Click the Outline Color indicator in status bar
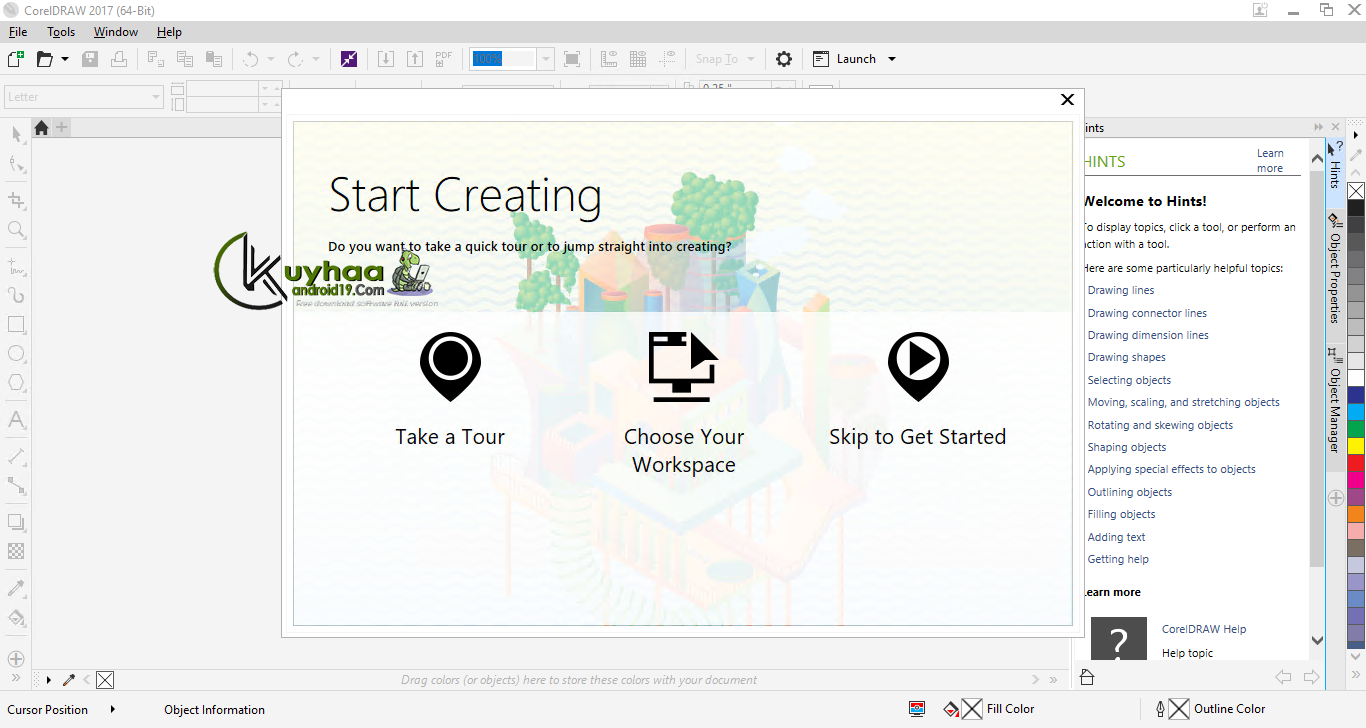The height and width of the screenshot is (728, 1366). click(1211, 709)
